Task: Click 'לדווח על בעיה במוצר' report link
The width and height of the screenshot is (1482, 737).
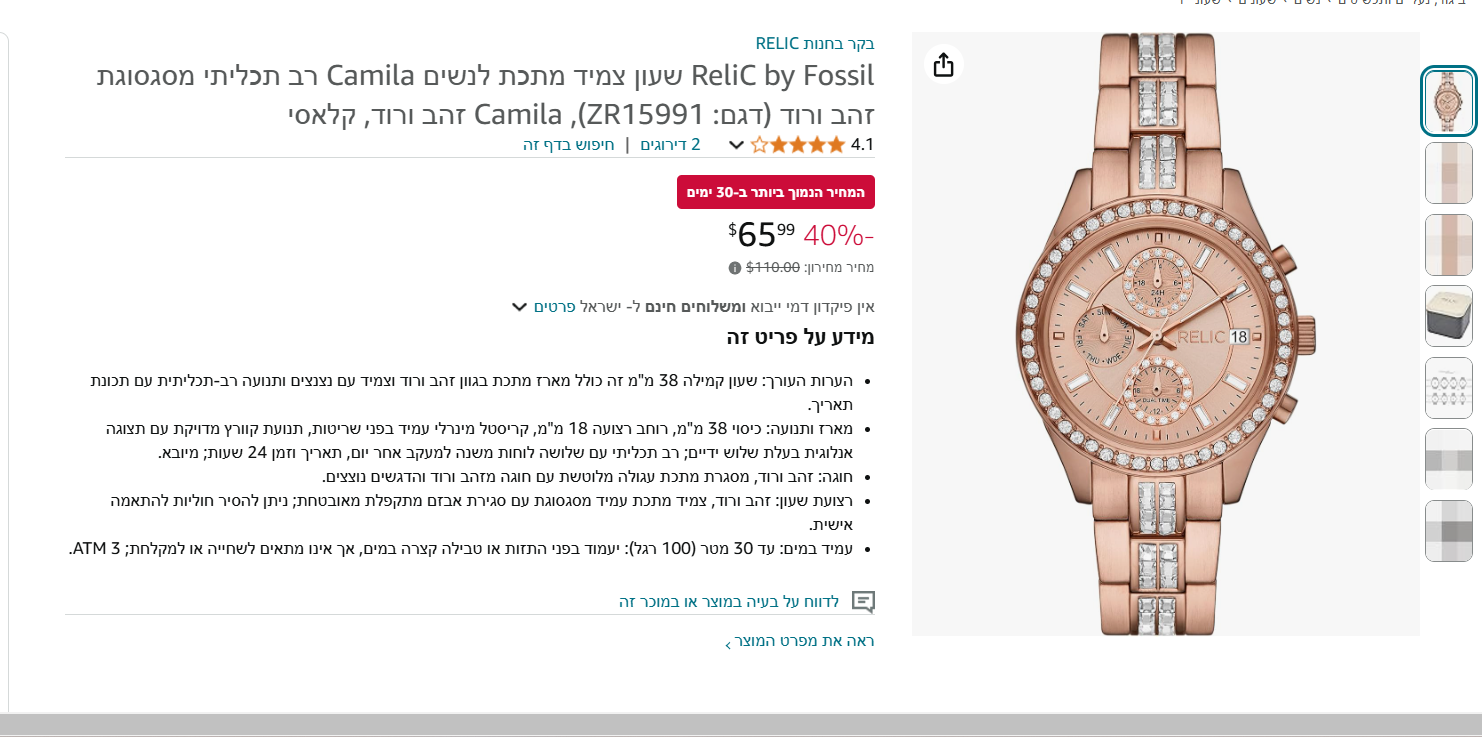Action: 729,602
